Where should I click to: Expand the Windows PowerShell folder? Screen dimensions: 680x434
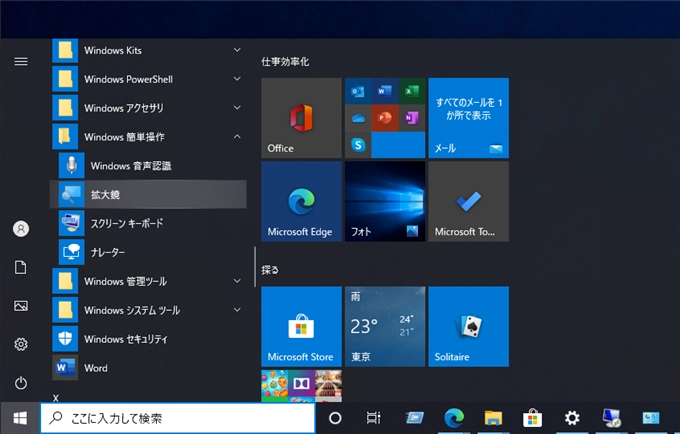pos(148,79)
